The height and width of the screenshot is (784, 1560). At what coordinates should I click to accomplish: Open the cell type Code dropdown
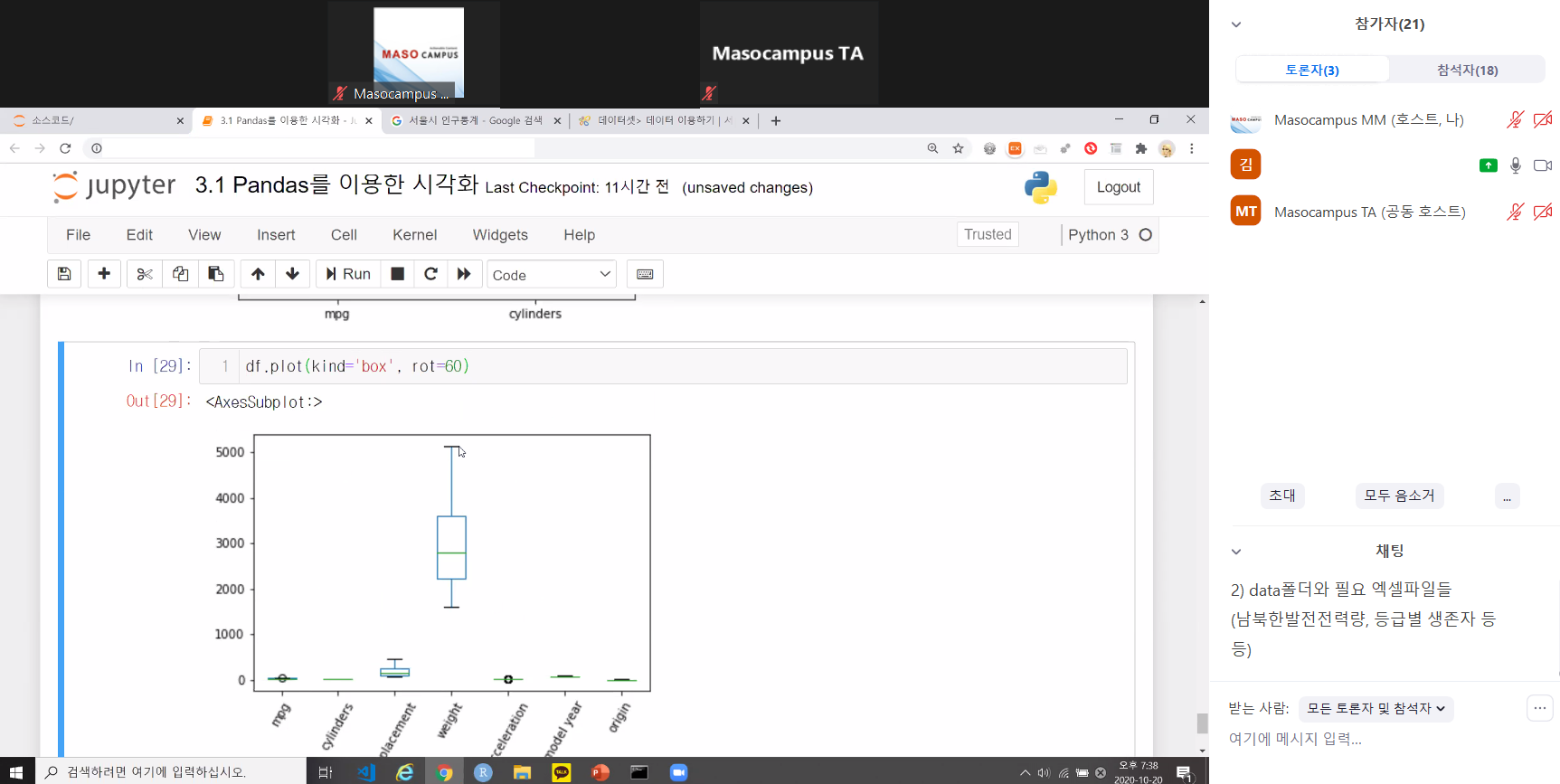point(551,275)
